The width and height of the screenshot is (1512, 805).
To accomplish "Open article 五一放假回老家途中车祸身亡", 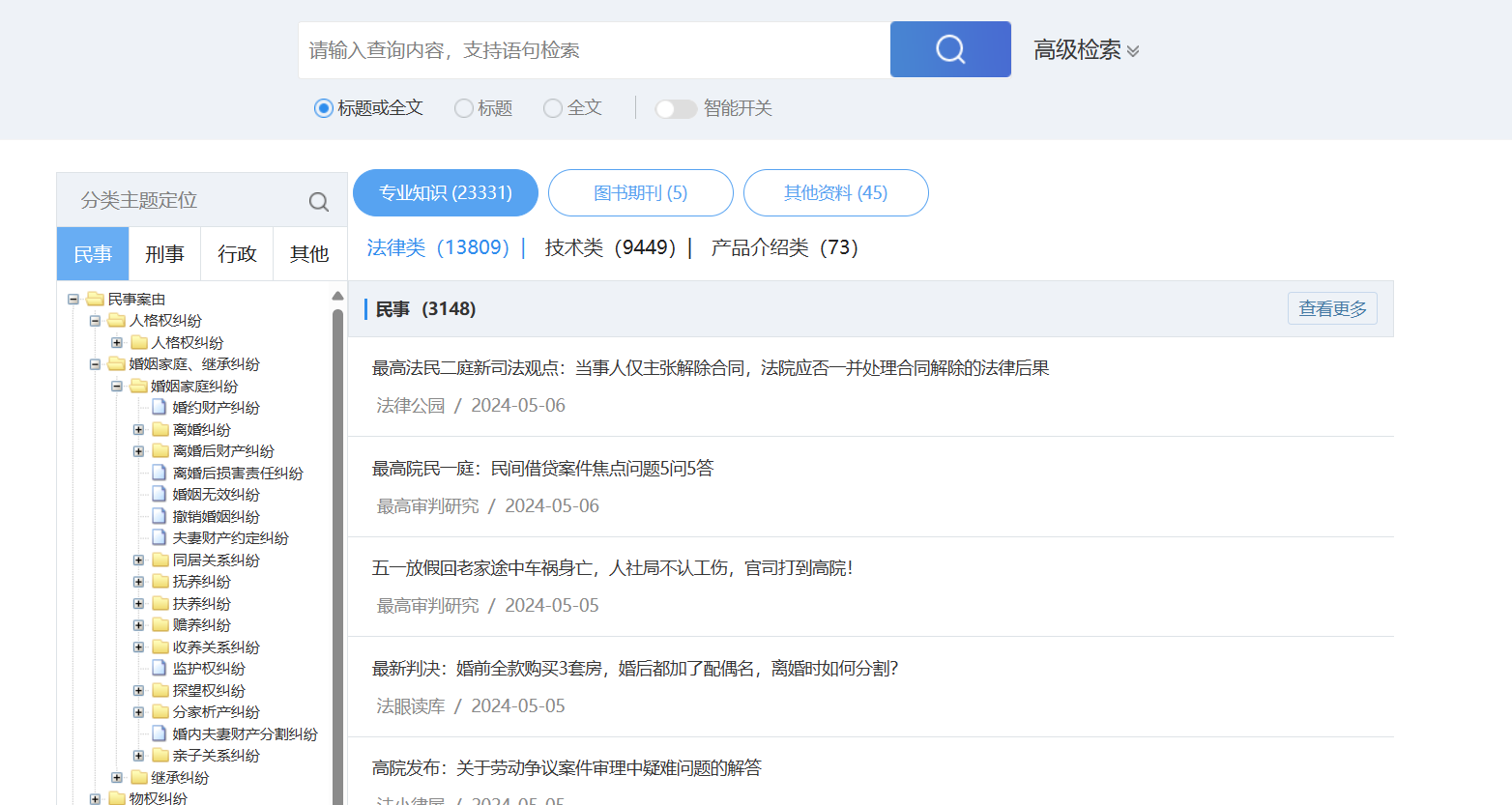I will click(612, 568).
